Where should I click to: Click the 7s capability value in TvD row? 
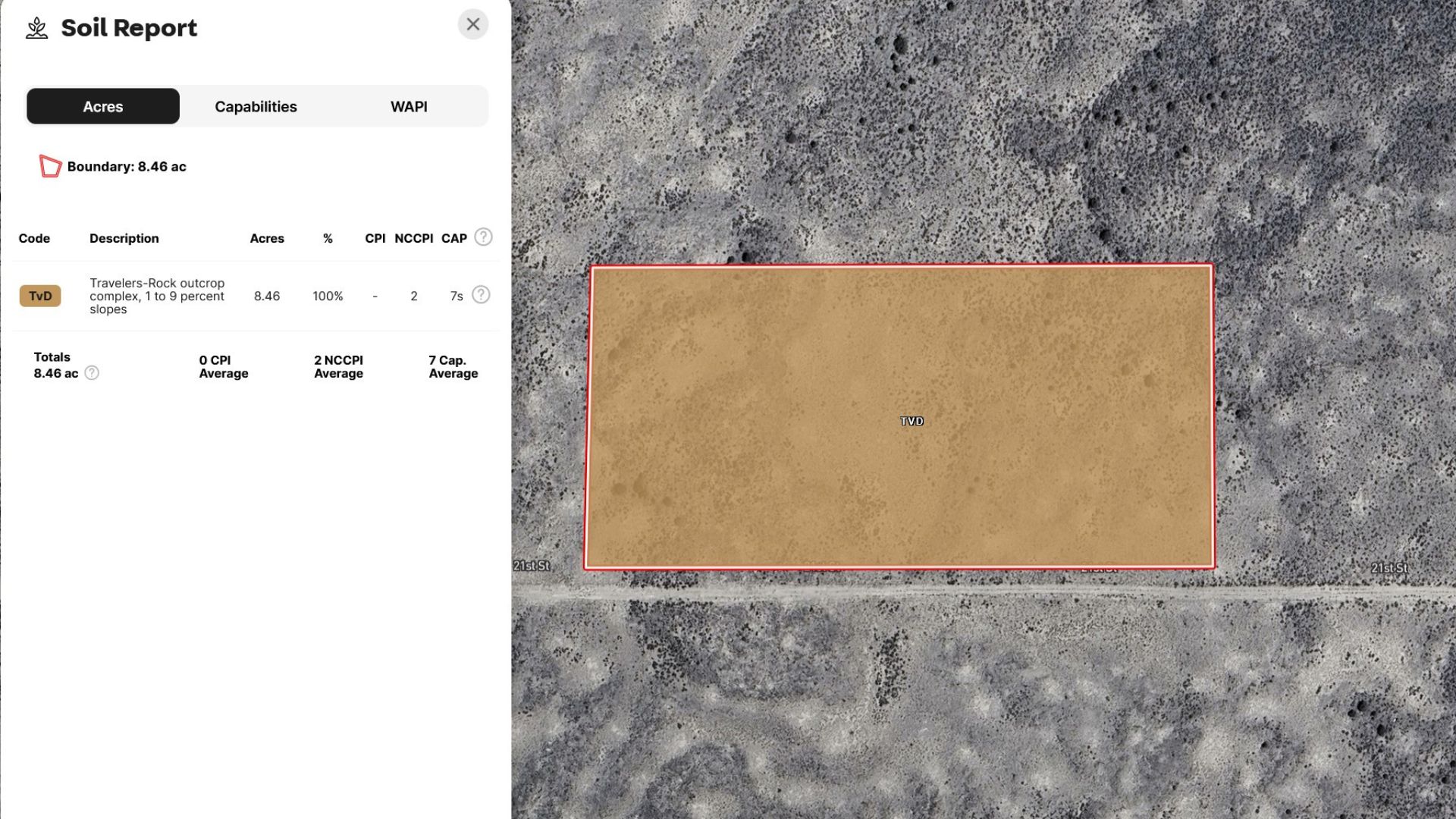[456, 297]
